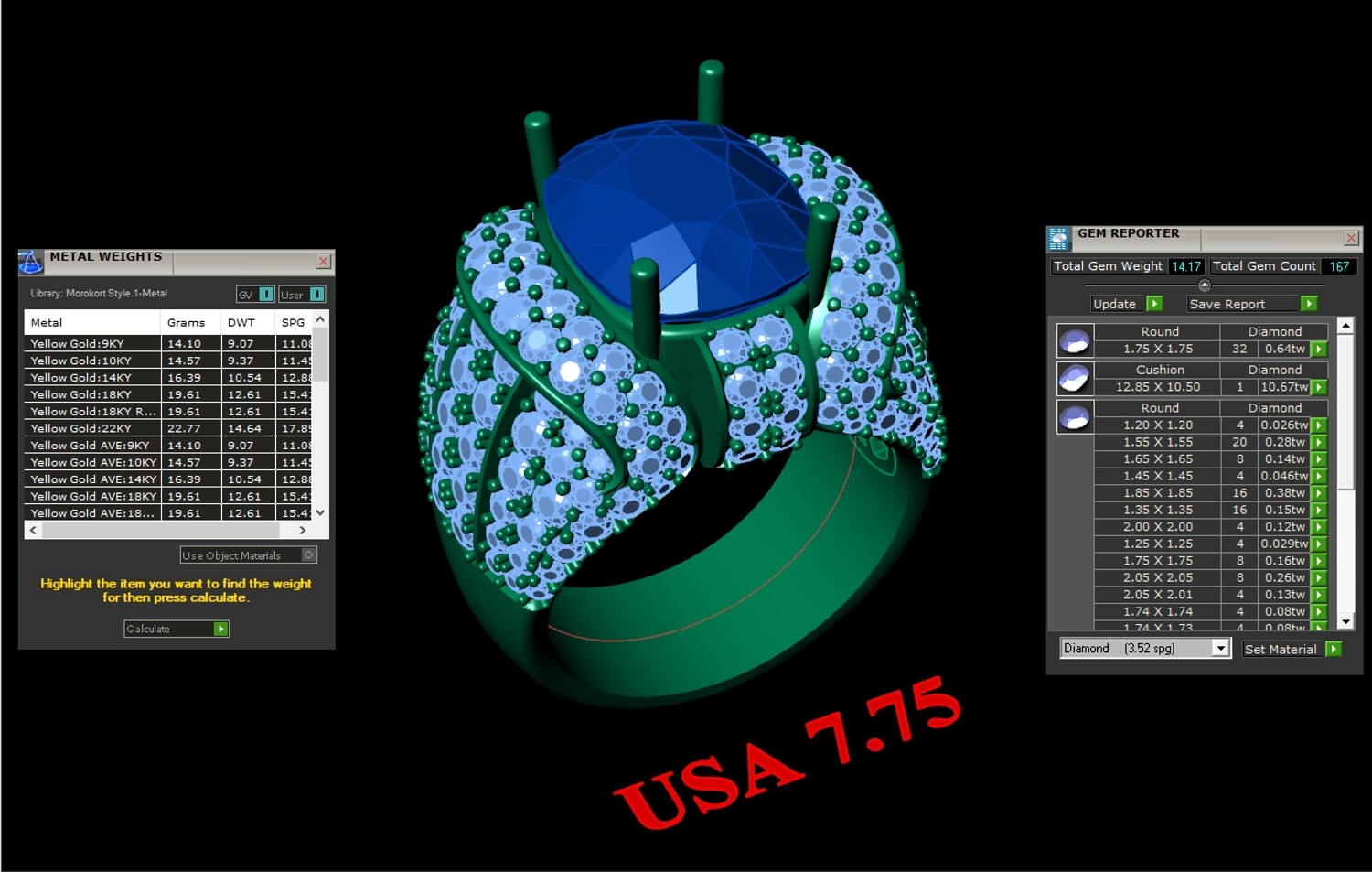
Task: Click the green arrow for the 0.64tw row
Action: pyautogui.click(x=1319, y=350)
